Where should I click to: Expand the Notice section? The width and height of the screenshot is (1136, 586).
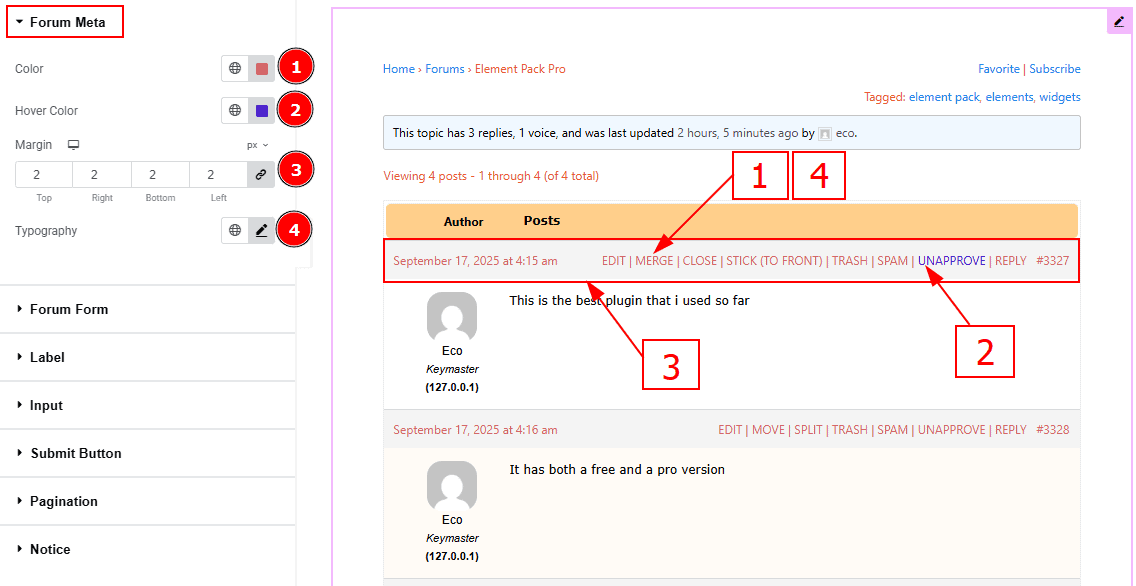tap(148, 549)
